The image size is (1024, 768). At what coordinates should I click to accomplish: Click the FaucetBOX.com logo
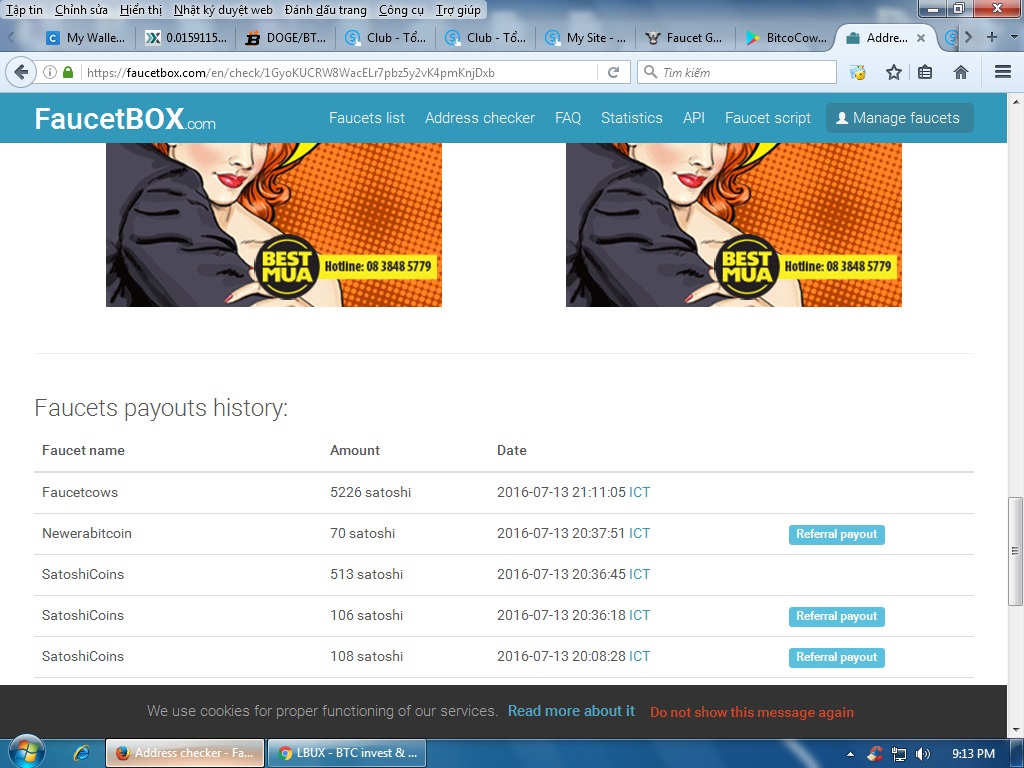pos(125,119)
